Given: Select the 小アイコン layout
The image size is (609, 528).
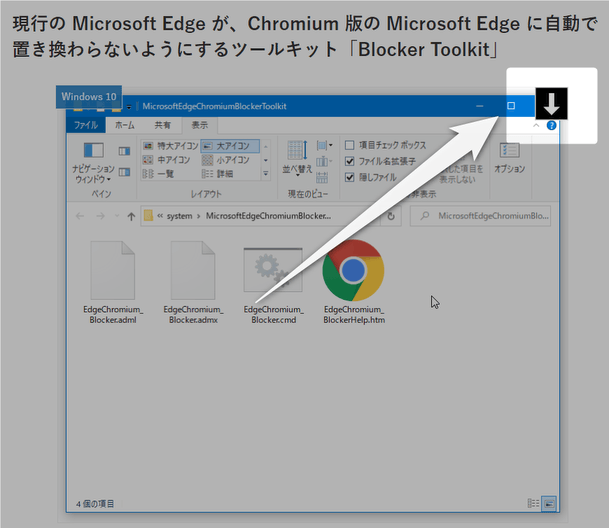Looking at the screenshot, I should coord(226,160).
